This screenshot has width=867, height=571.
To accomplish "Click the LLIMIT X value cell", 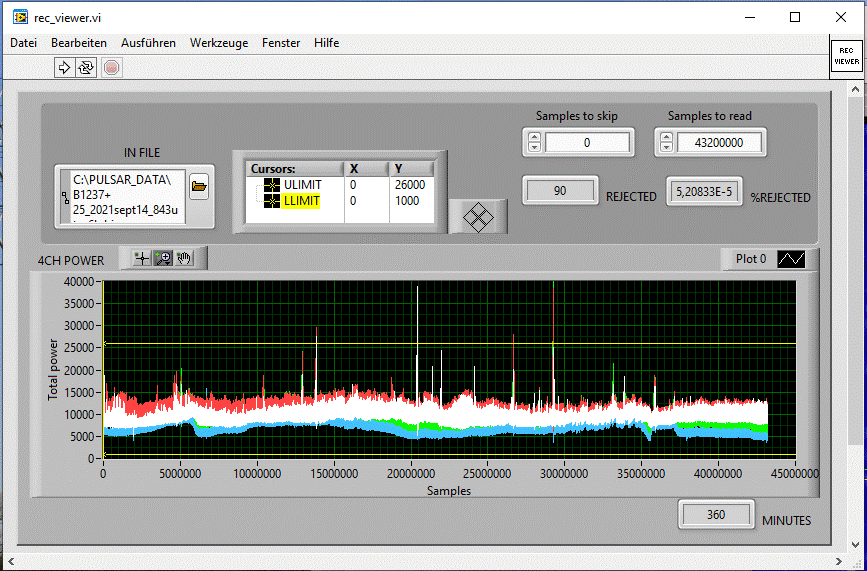I will [367, 201].
